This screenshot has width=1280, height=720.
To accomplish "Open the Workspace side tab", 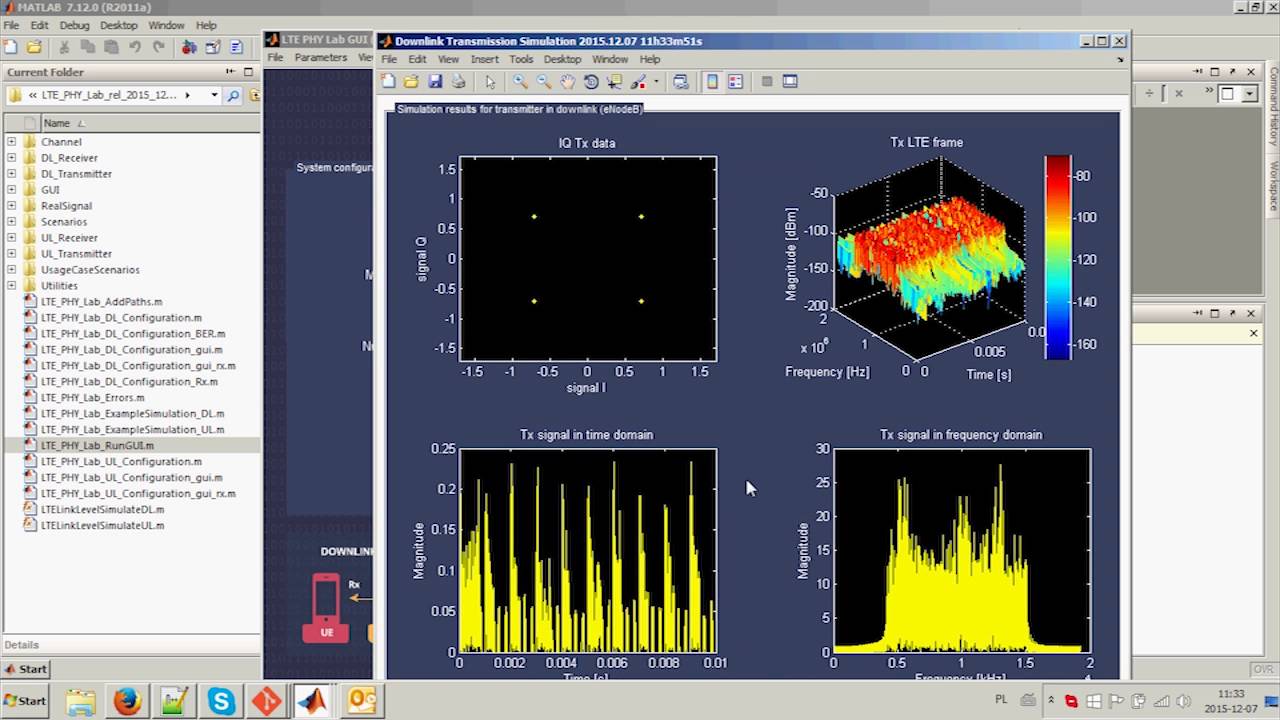I will (1274, 185).
